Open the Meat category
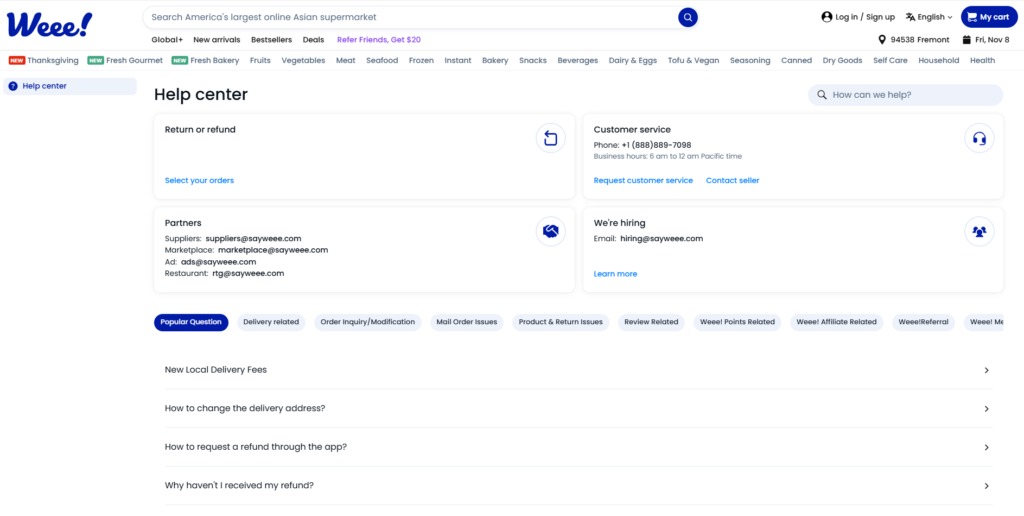Image resolution: width=1024 pixels, height=516 pixels. coord(345,61)
